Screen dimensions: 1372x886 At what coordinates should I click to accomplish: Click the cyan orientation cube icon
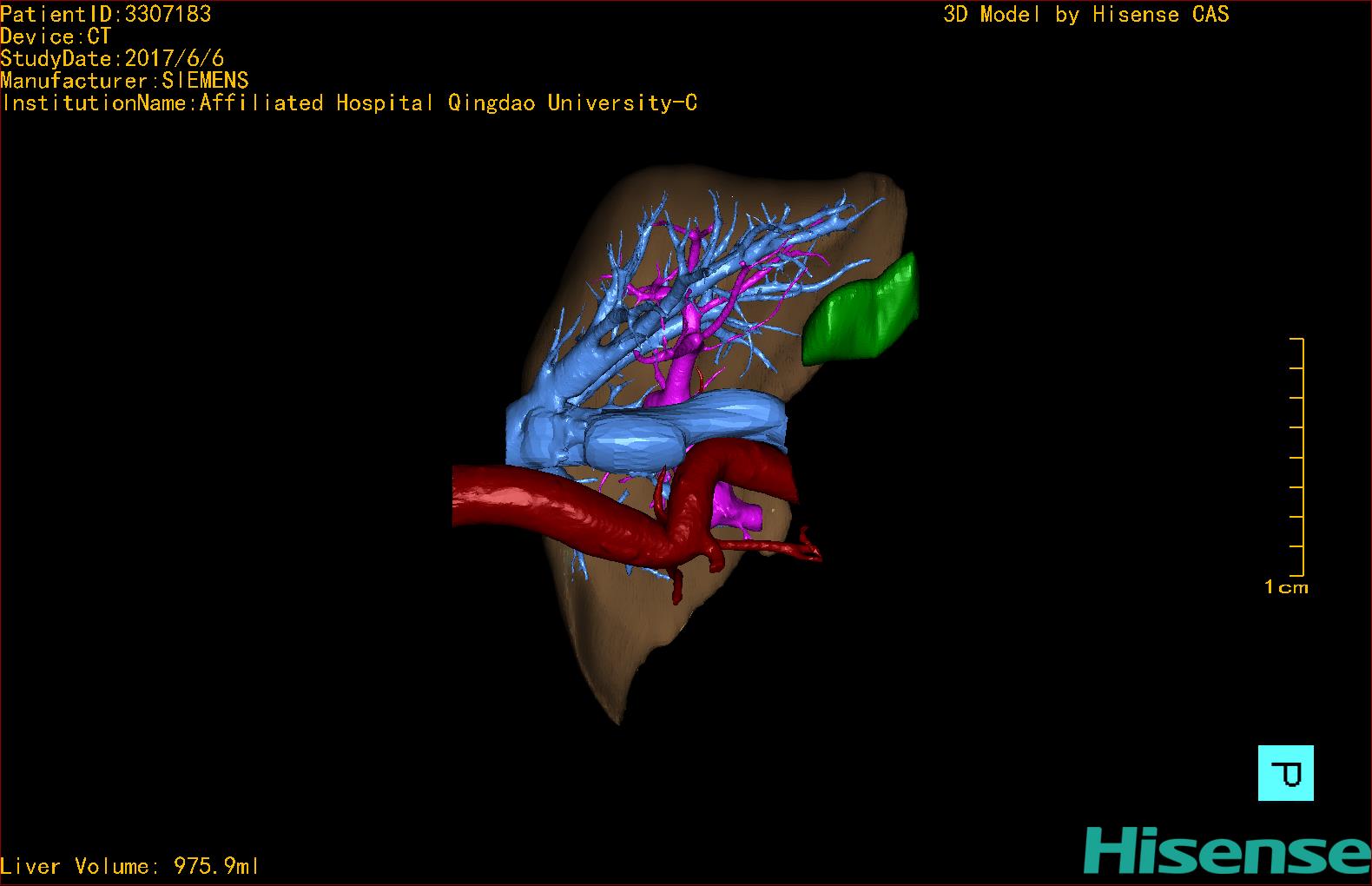click(x=1285, y=772)
